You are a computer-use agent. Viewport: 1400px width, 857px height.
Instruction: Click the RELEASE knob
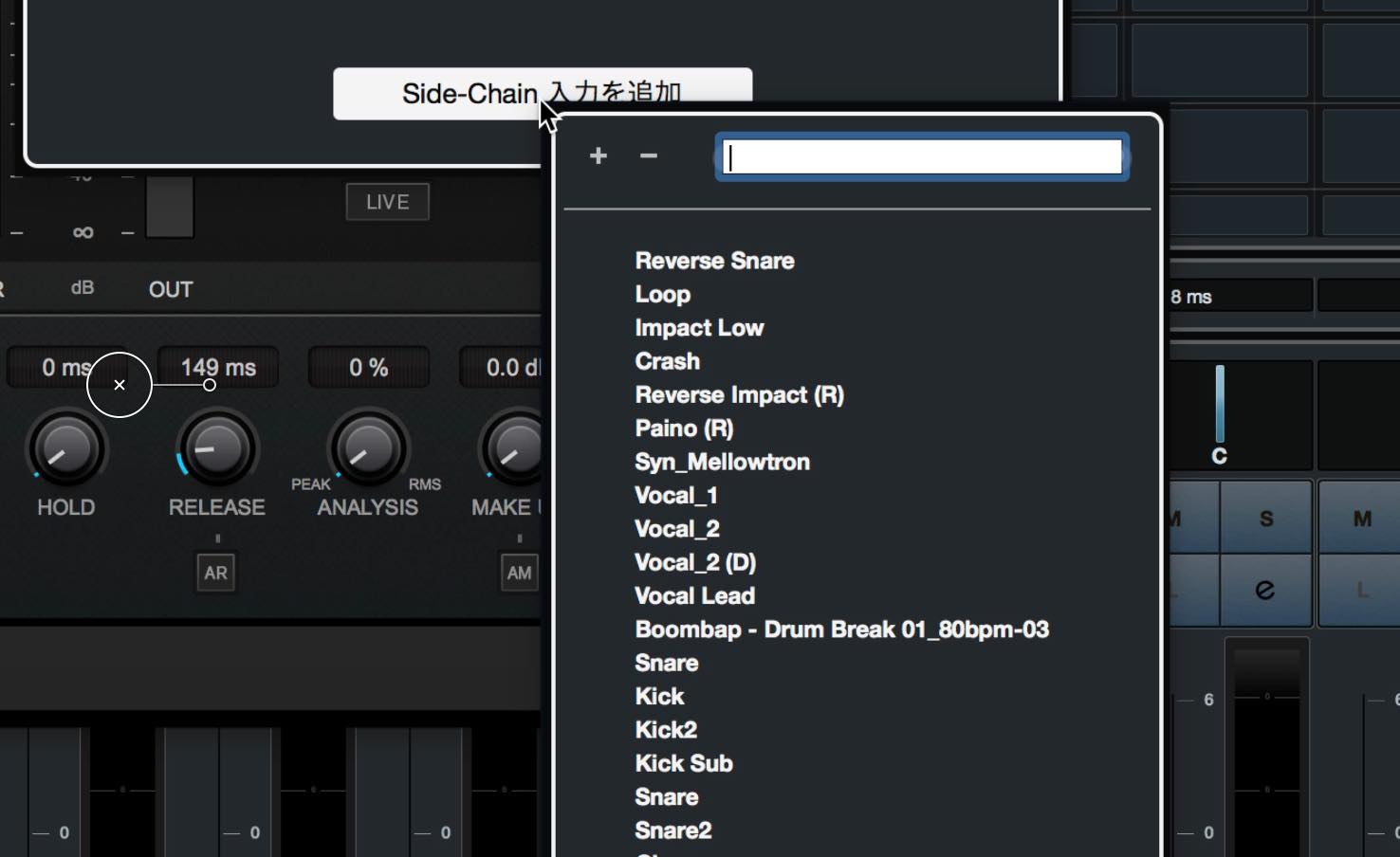click(x=217, y=449)
